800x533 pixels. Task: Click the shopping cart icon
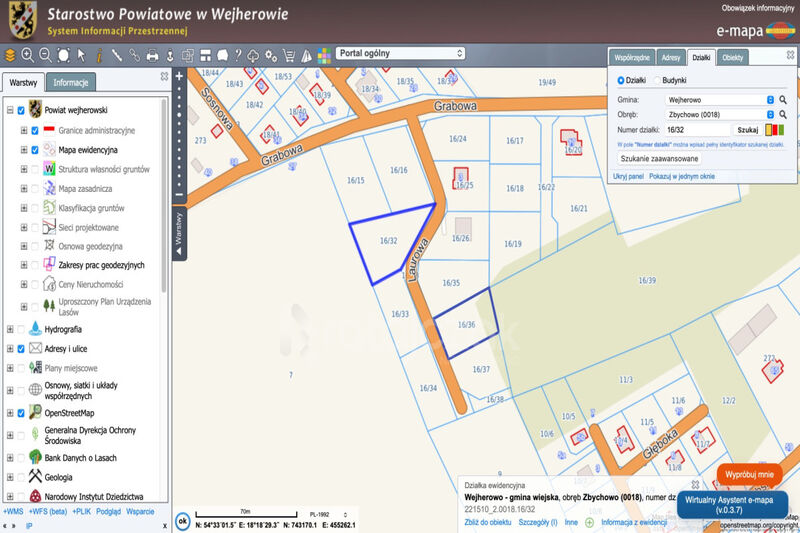pyautogui.click(x=288, y=54)
